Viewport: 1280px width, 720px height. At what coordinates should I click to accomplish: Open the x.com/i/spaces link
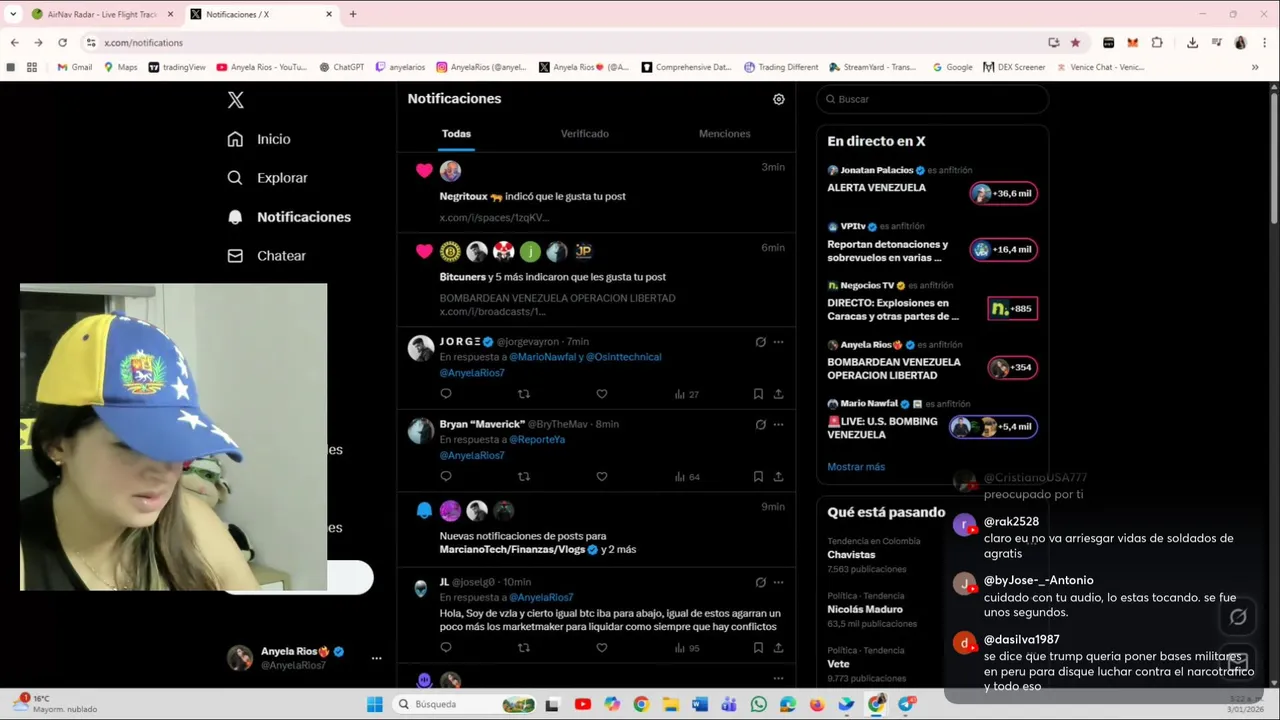click(494, 218)
